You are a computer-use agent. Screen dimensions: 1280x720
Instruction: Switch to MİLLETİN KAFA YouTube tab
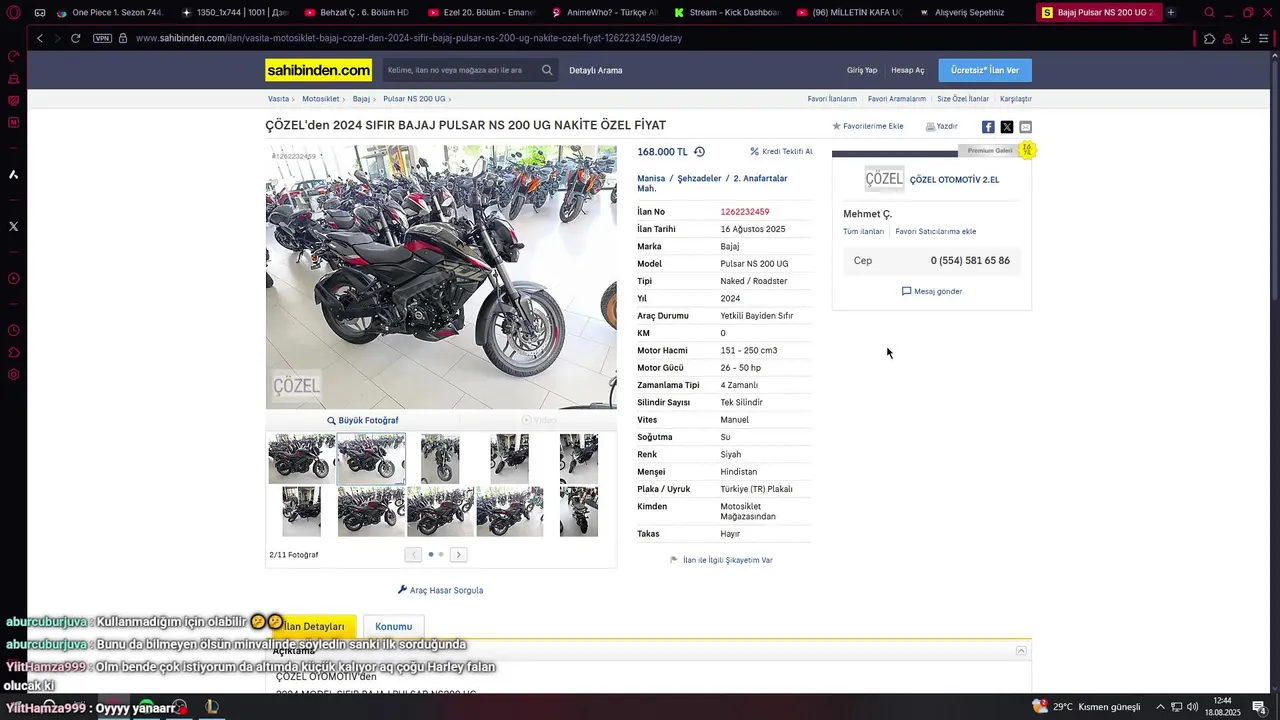click(x=851, y=13)
